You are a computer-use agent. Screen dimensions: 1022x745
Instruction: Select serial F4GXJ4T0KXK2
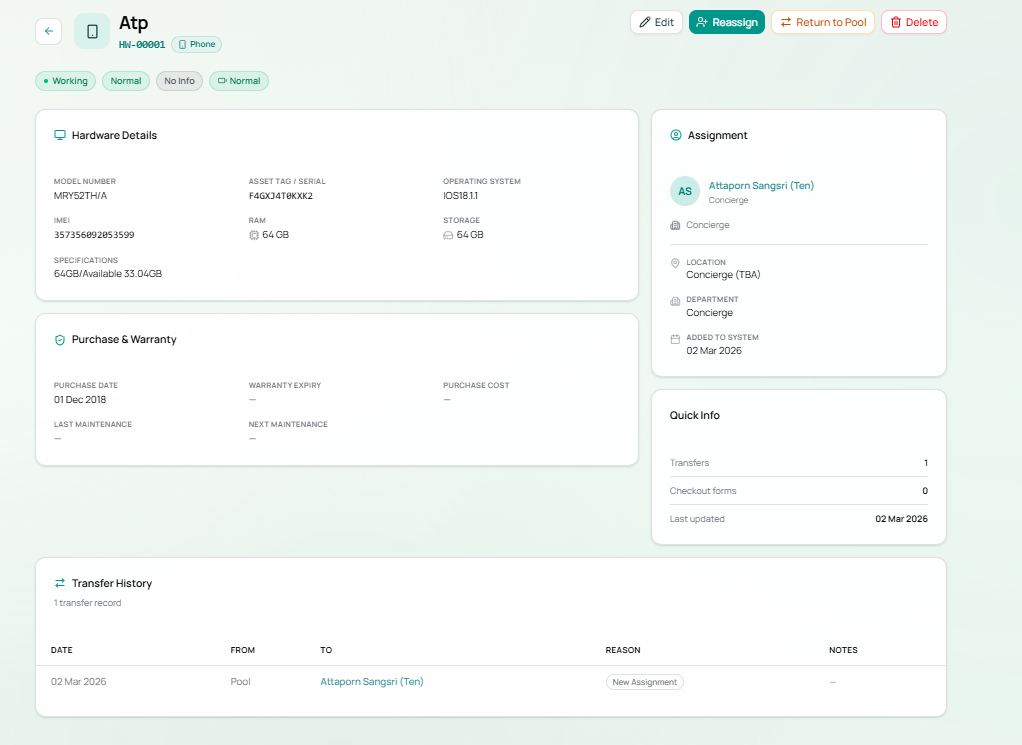281,196
